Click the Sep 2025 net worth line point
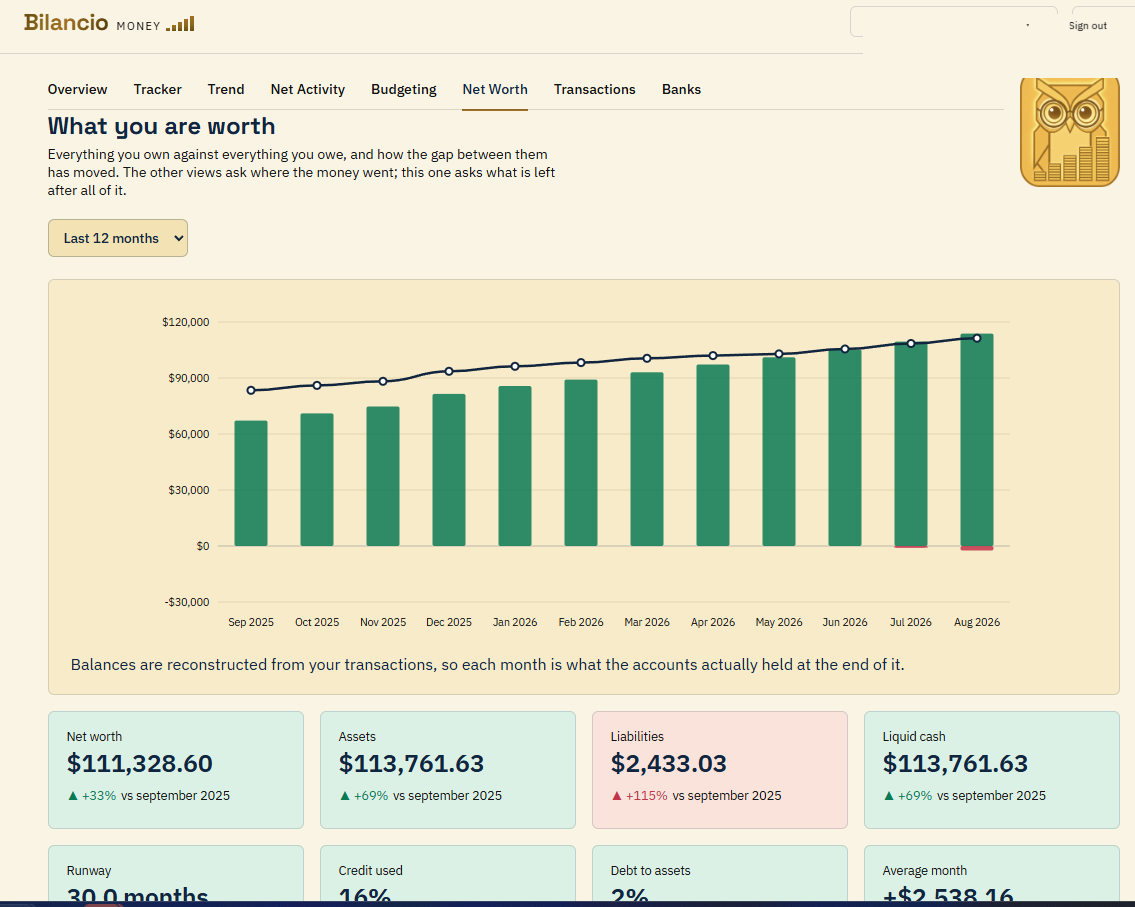 251,390
